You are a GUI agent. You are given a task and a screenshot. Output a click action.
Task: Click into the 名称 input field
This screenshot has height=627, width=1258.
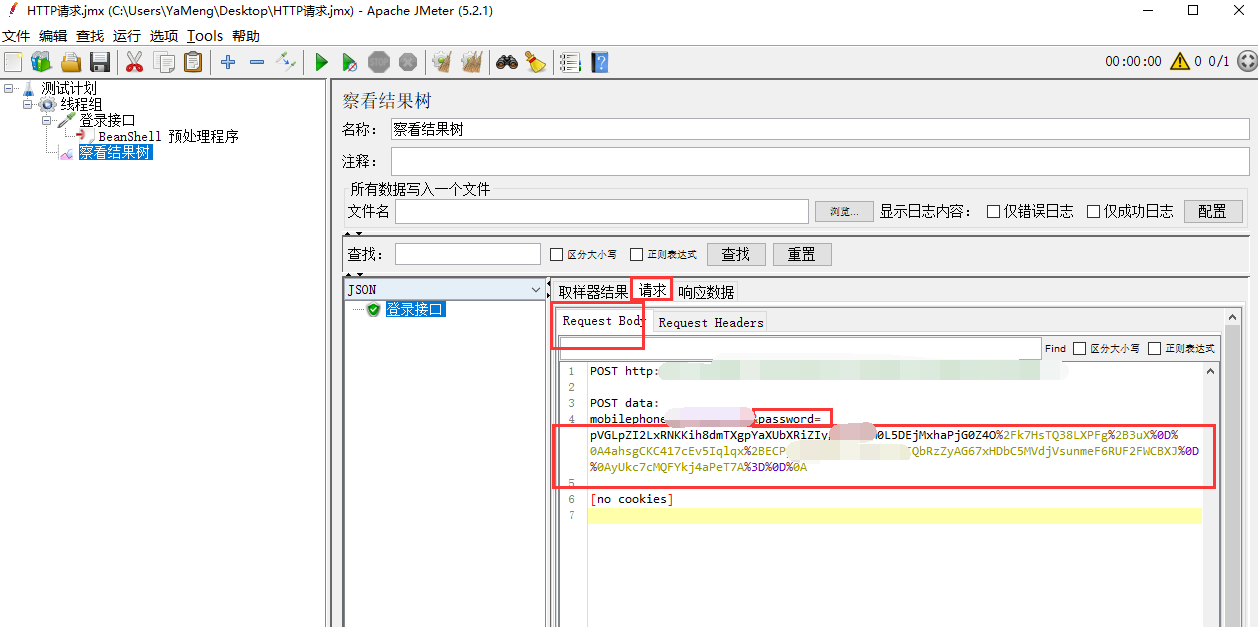(x=820, y=129)
